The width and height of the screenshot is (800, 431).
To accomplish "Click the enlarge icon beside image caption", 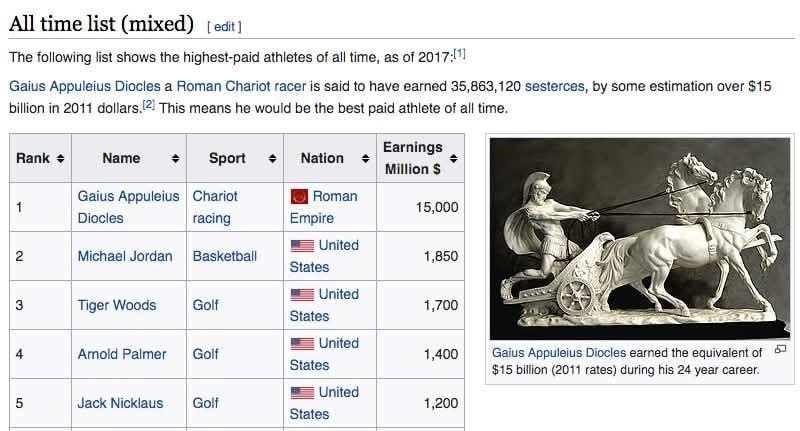I will pos(780,349).
